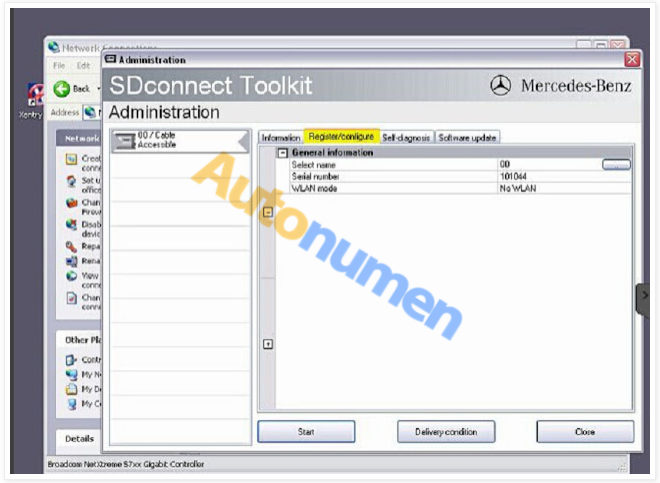This screenshot has width=660, height=483.
Task: Collapse the General information section
Action: (283, 153)
